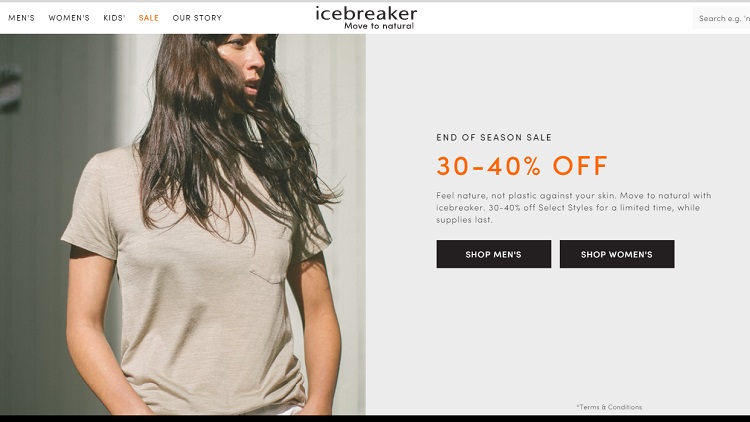Open the OUR STORY page
The width and height of the screenshot is (750, 422).
(197, 18)
